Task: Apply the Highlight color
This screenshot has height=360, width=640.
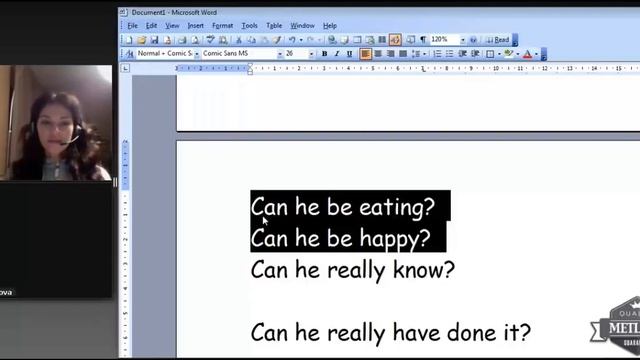Action: pos(508,54)
